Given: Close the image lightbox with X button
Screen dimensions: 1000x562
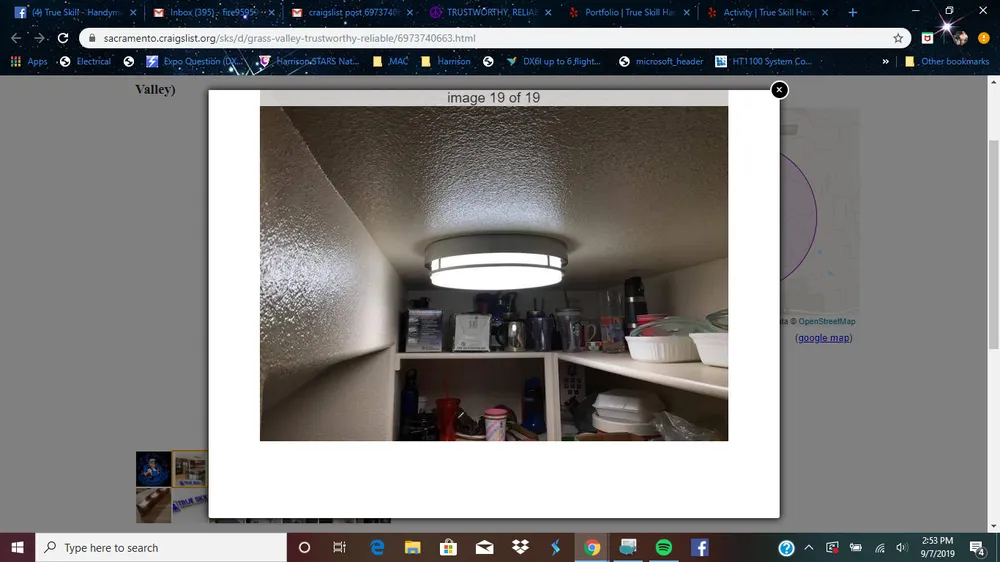Looking at the screenshot, I should click(x=779, y=90).
